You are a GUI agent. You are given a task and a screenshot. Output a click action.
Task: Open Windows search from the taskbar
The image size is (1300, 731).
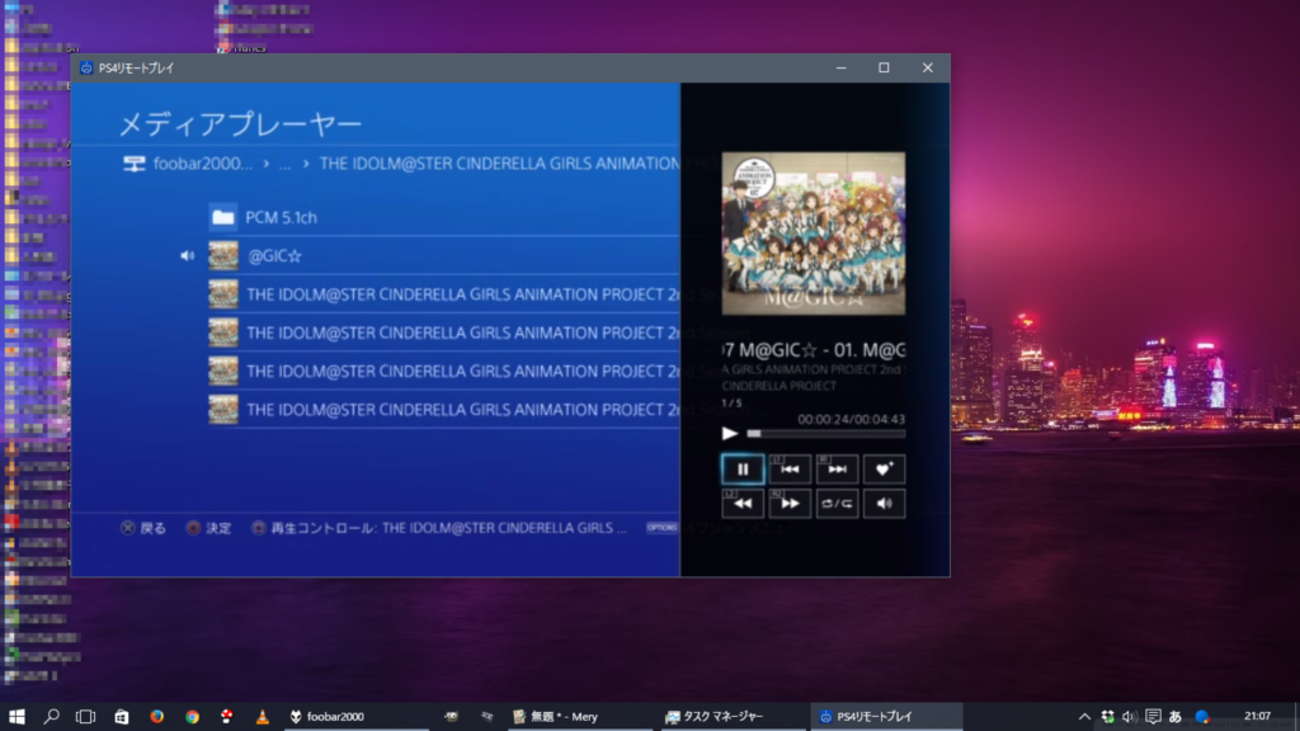click(x=51, y=716)
